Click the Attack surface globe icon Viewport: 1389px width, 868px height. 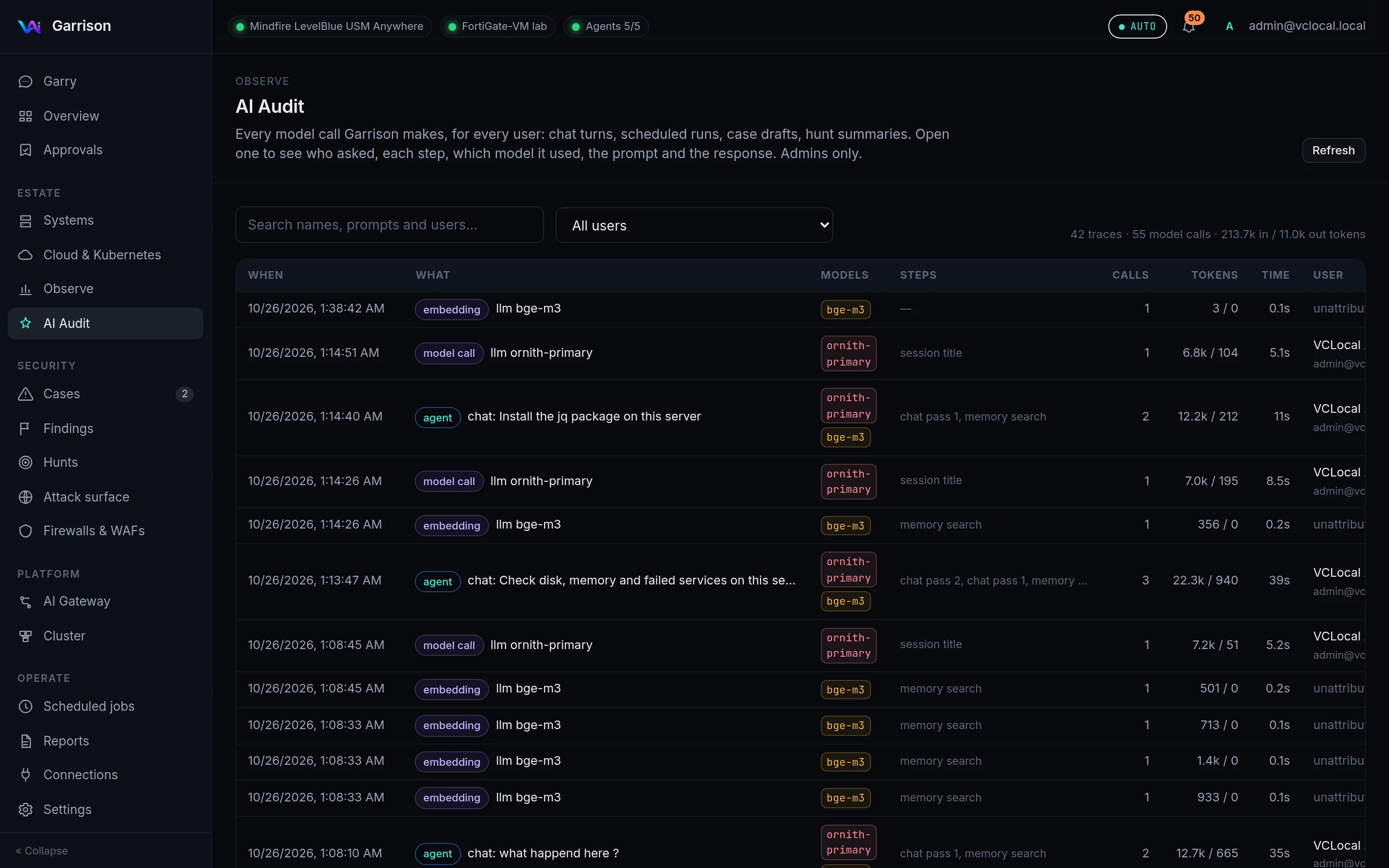tap(25, 497)
